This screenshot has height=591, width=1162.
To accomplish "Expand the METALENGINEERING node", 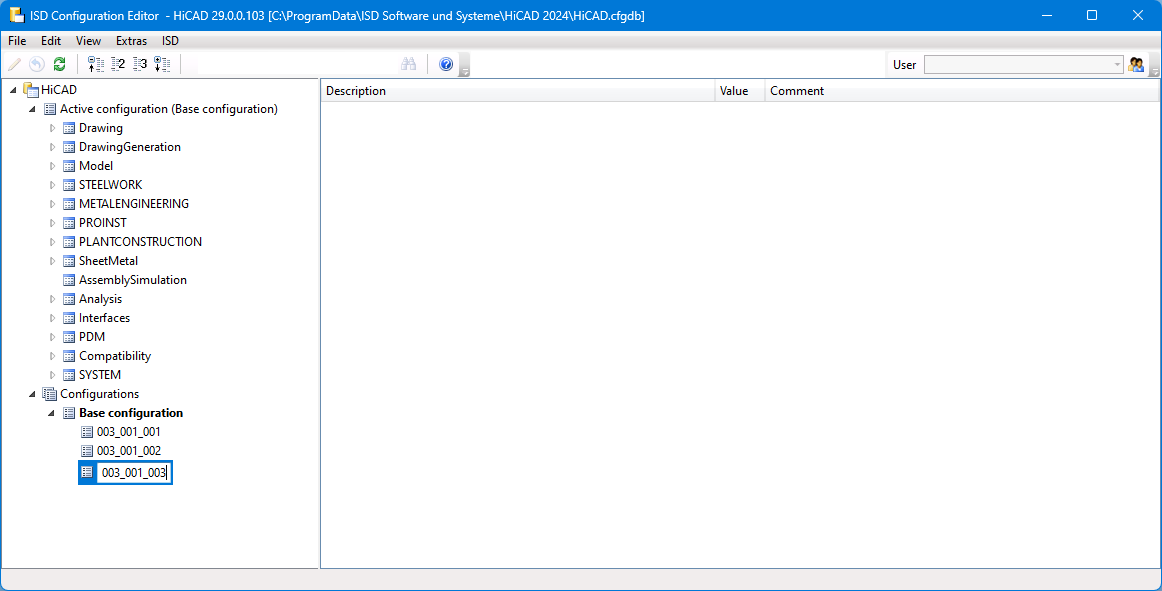I will [x=52, y=204].
